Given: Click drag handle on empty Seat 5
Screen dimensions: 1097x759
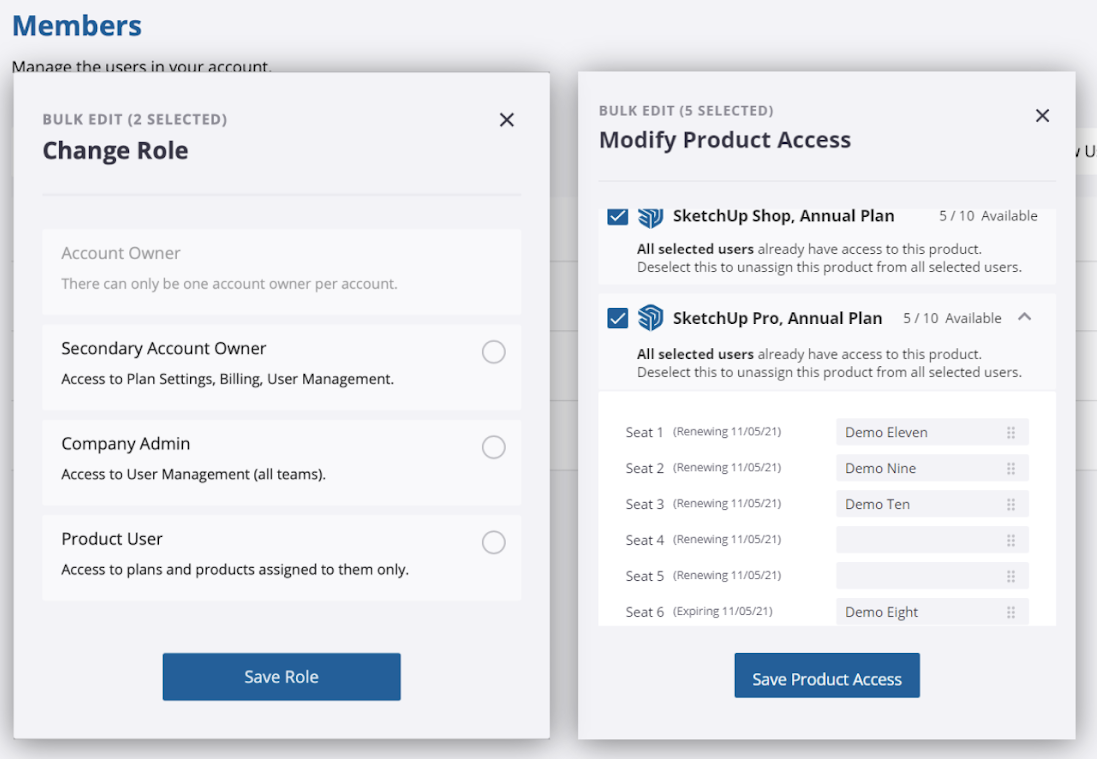Looking at the screenshot, I should [1011, 576].
